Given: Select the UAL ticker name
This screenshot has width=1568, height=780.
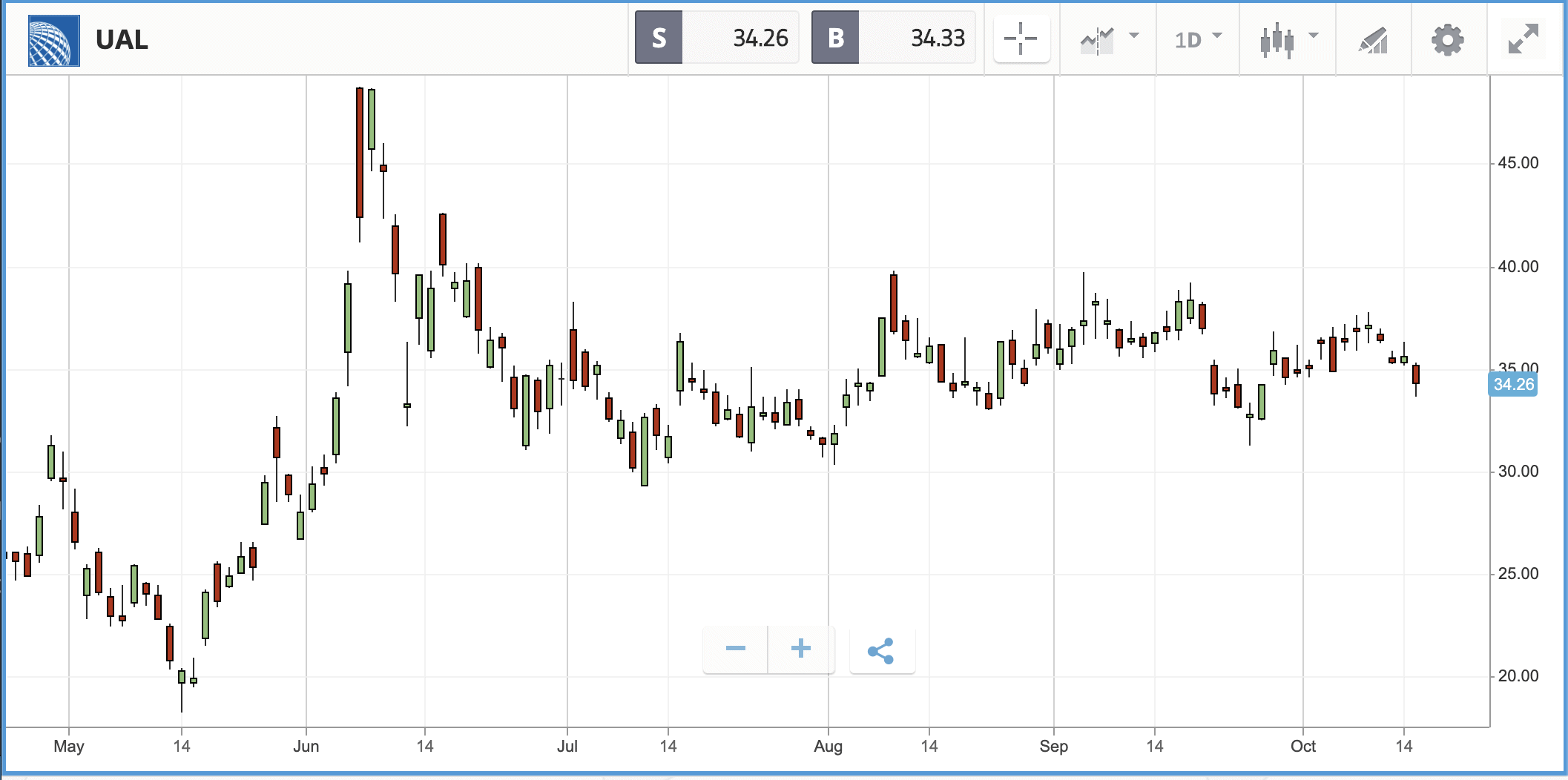Looking at the screenshot, I should point(122,40).
